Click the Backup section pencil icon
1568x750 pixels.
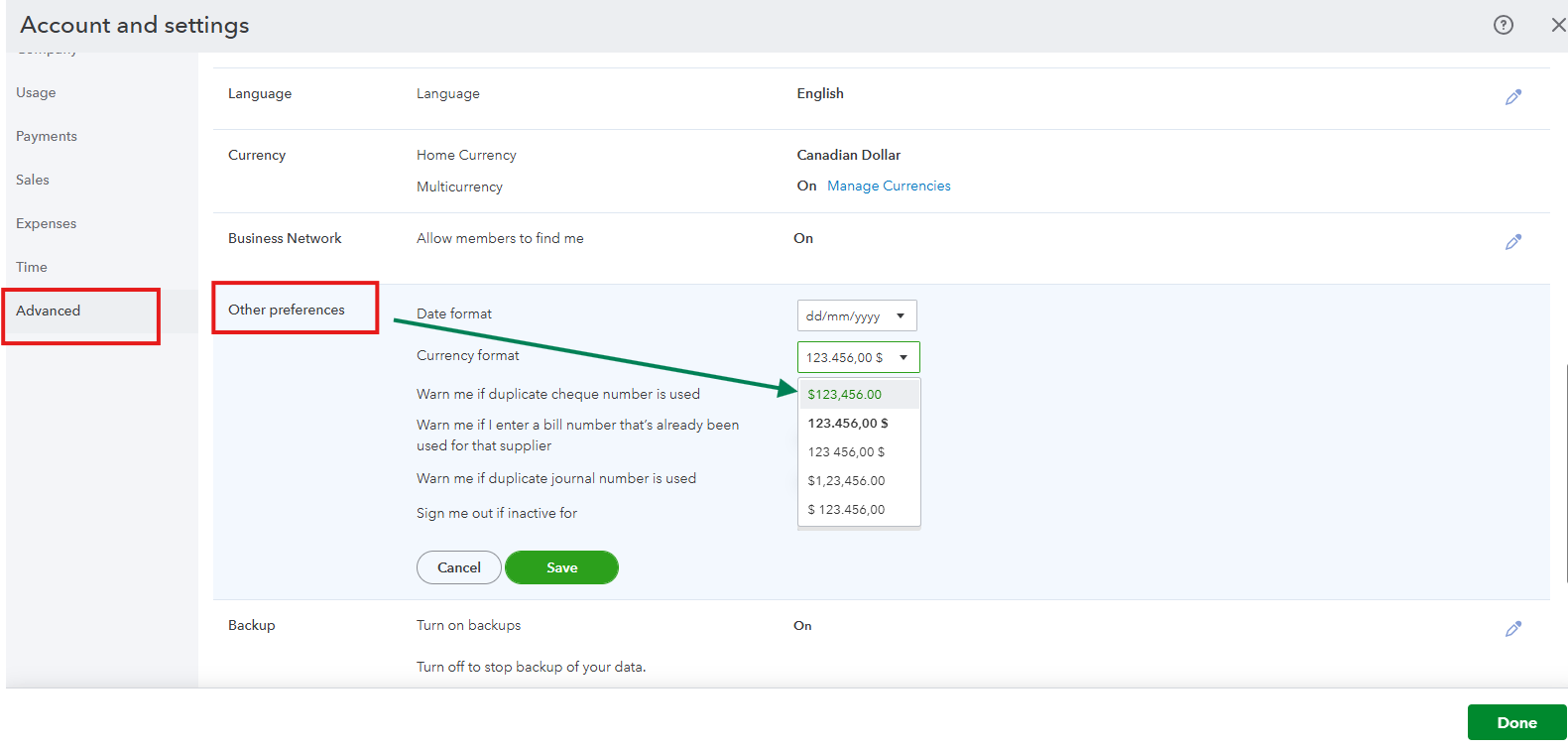tap(1512, 629)
